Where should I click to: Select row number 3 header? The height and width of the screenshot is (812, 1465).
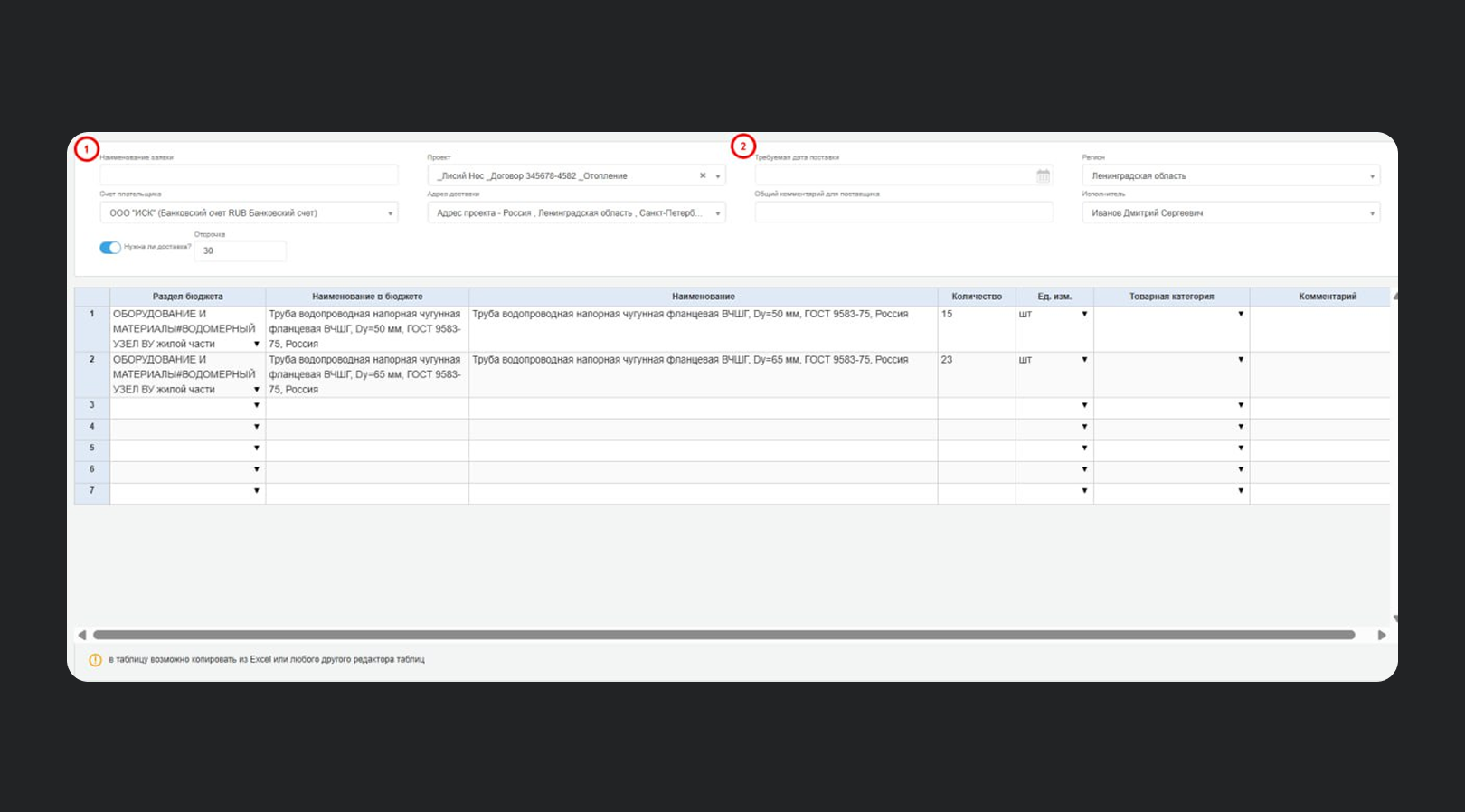pyautogui.click(x=91, y=405)
